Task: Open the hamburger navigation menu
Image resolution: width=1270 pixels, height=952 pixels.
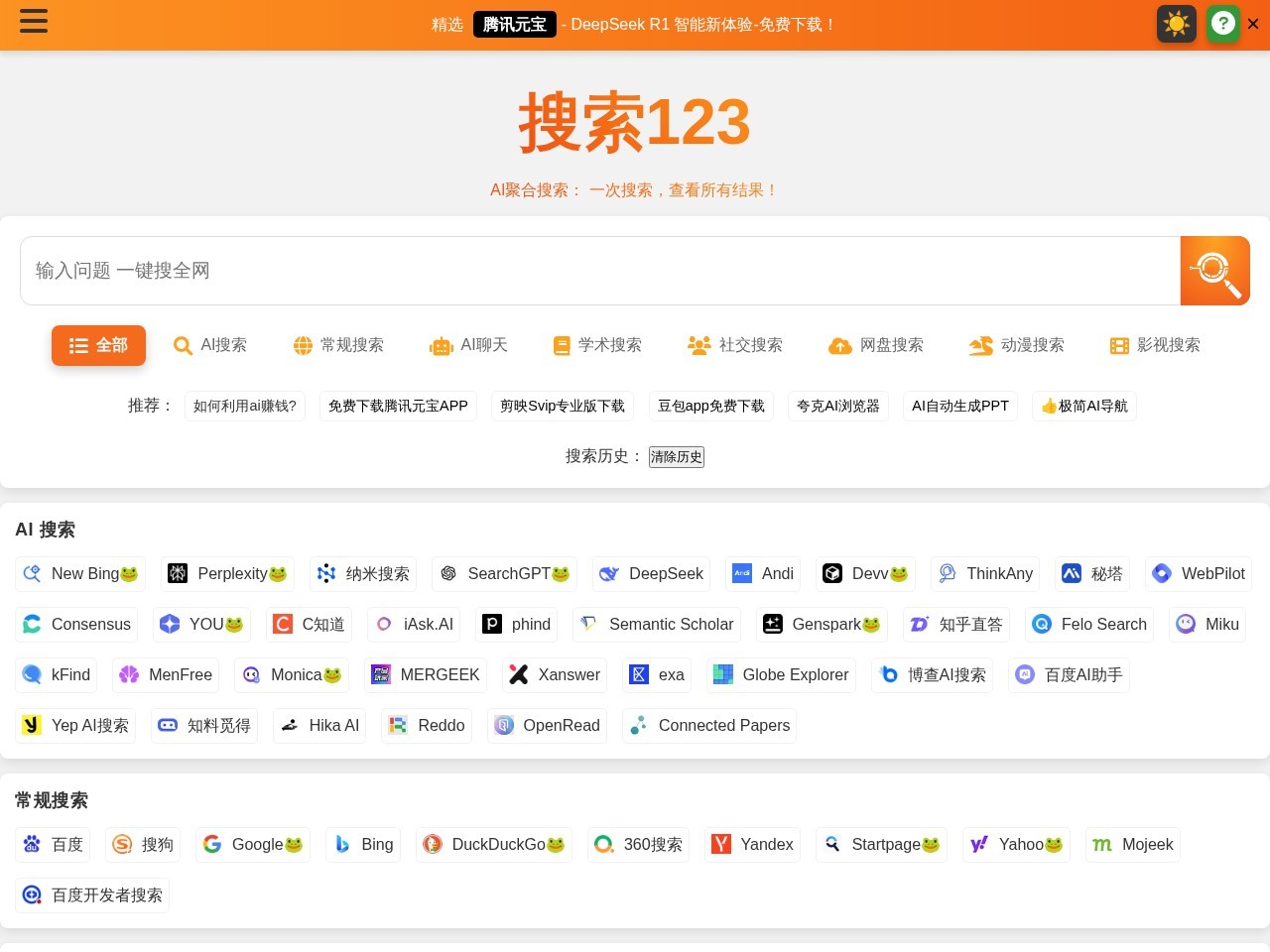Action: pos(34,22)
